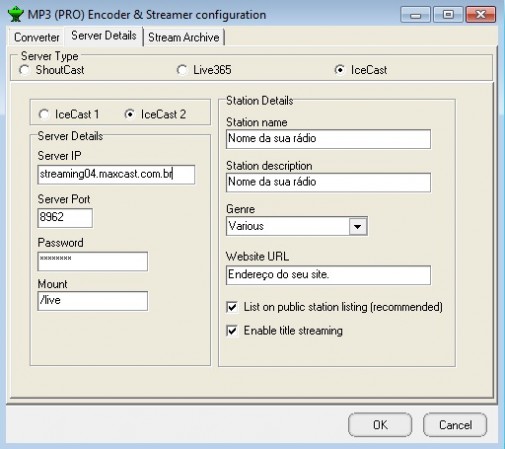Click the Server IP input field

(x=116, y=174)
